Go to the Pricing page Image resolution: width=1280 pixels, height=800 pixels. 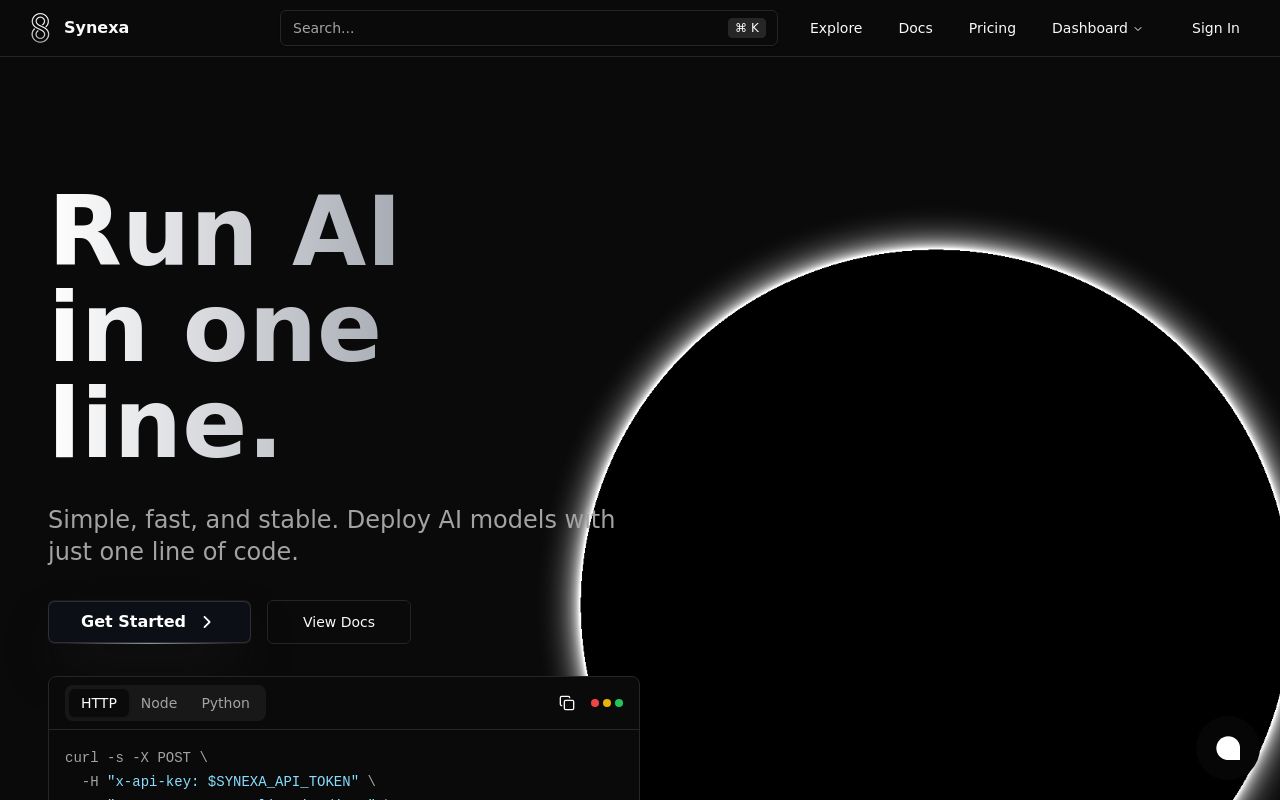(x=992, y=28)
